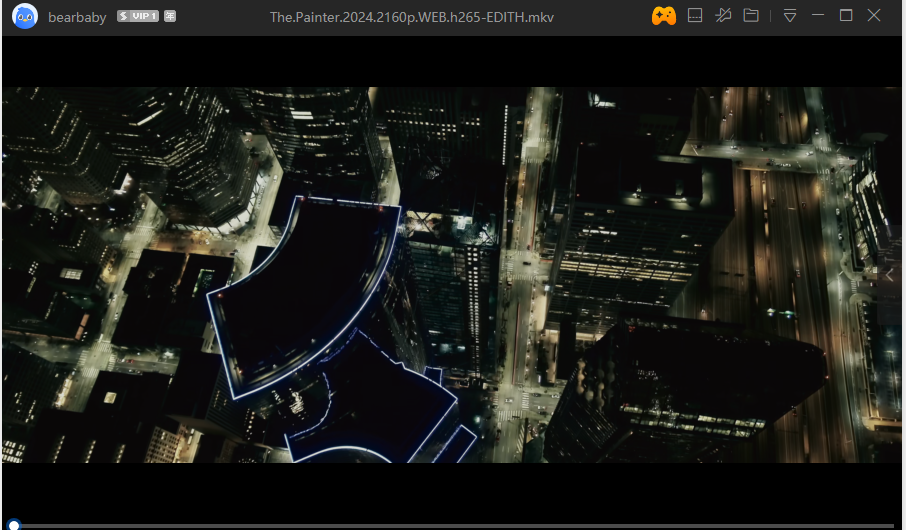Click The.Painter.2024 file title text
Screen dimensions: 906x530
411,18
